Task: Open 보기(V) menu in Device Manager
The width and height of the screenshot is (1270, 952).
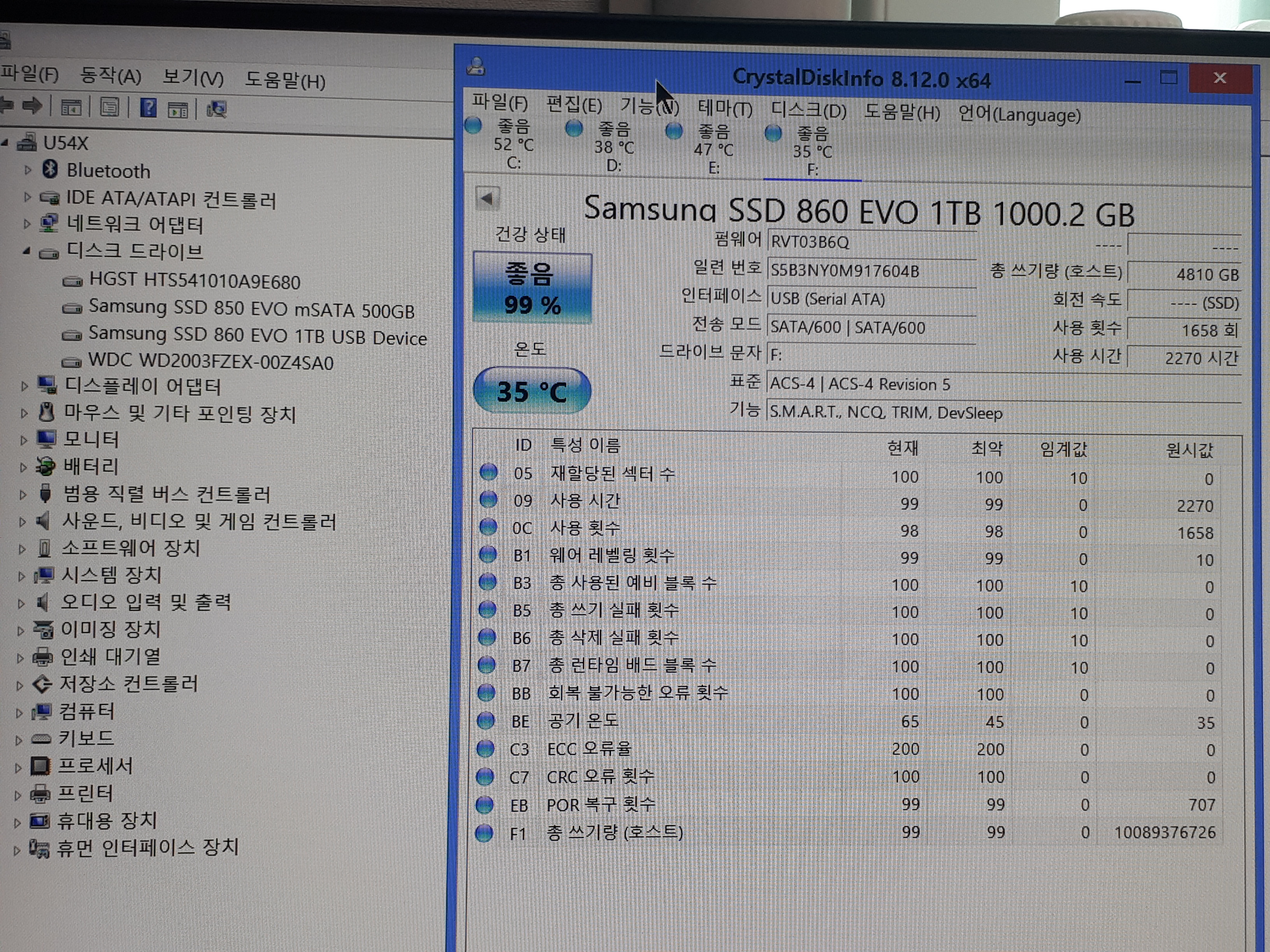Action: [193, 77]
